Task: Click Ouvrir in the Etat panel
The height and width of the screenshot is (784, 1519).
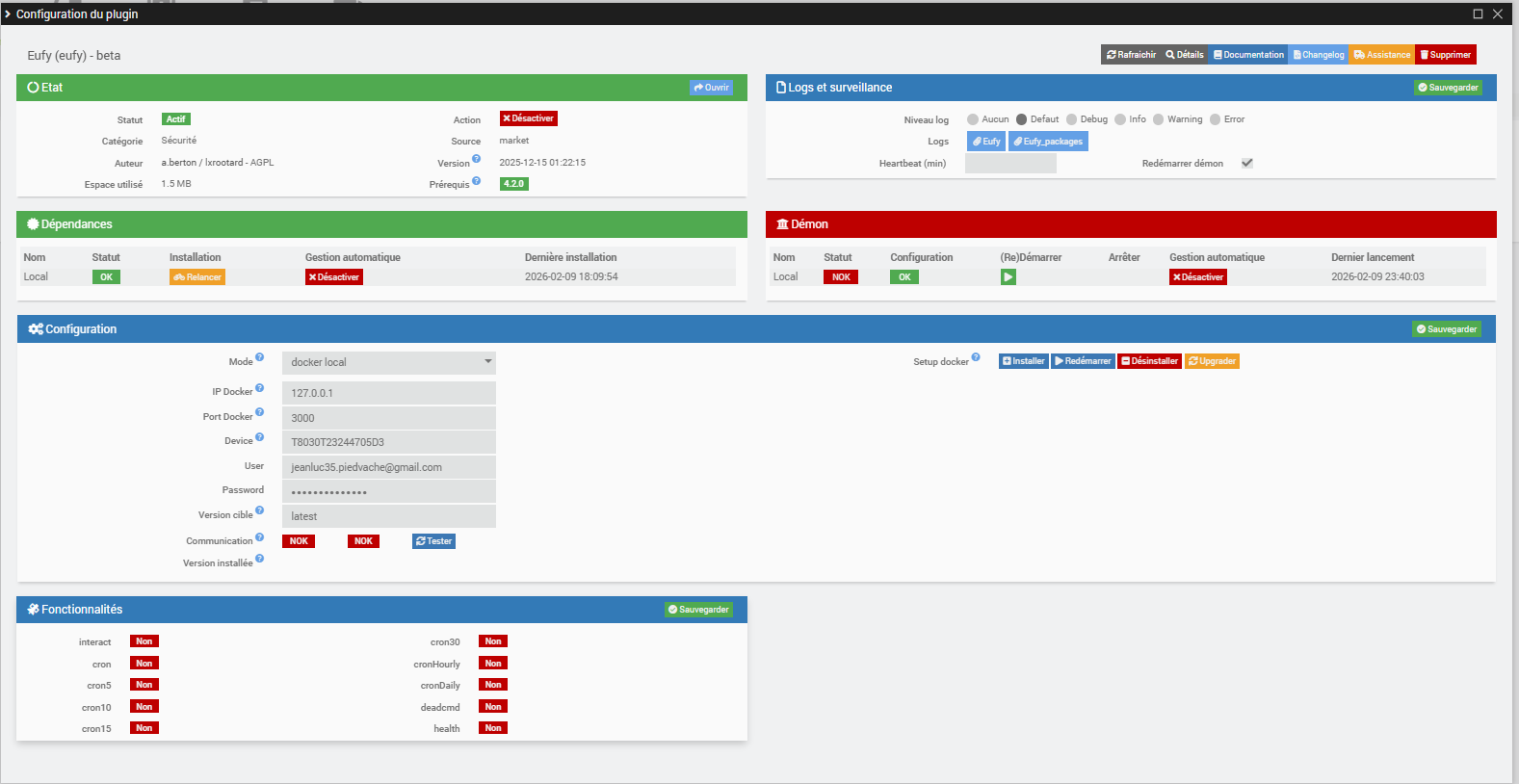Action: point(712,88)
